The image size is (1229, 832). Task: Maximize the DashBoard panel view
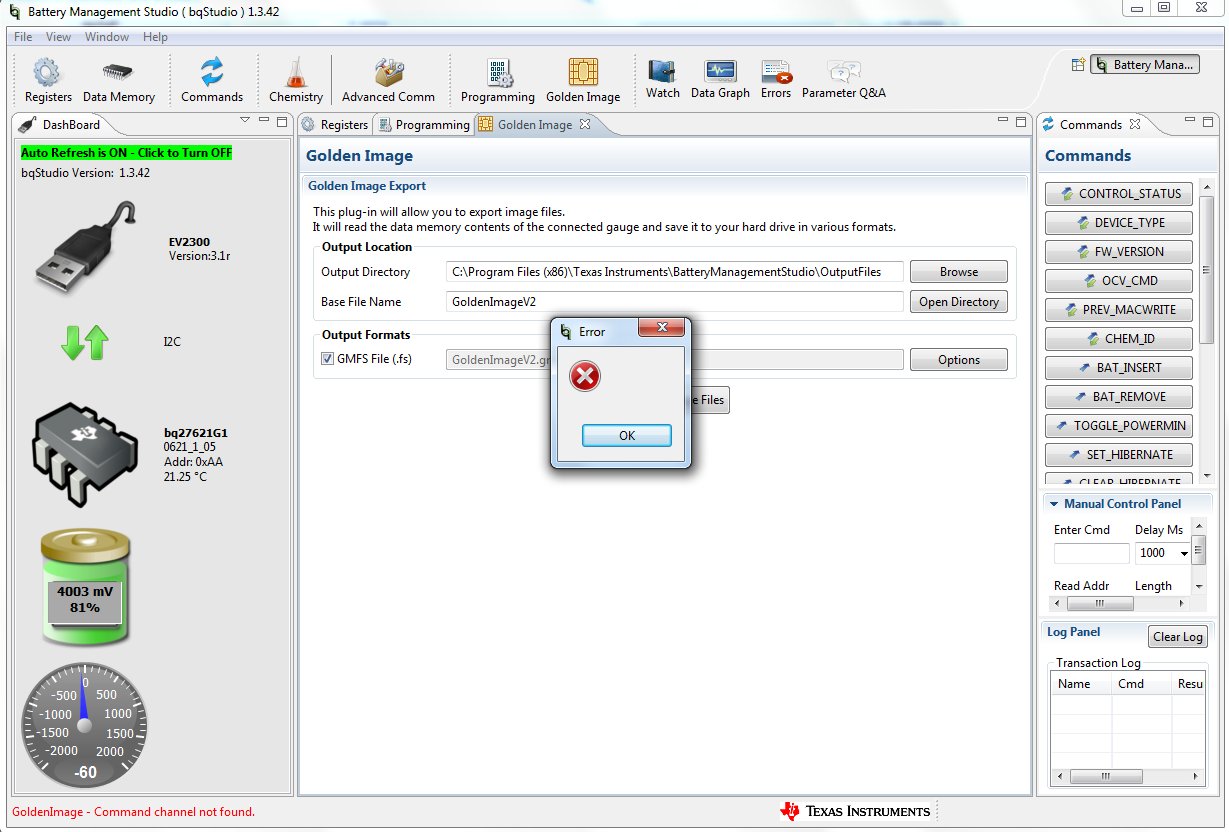(x=282, y=121)
